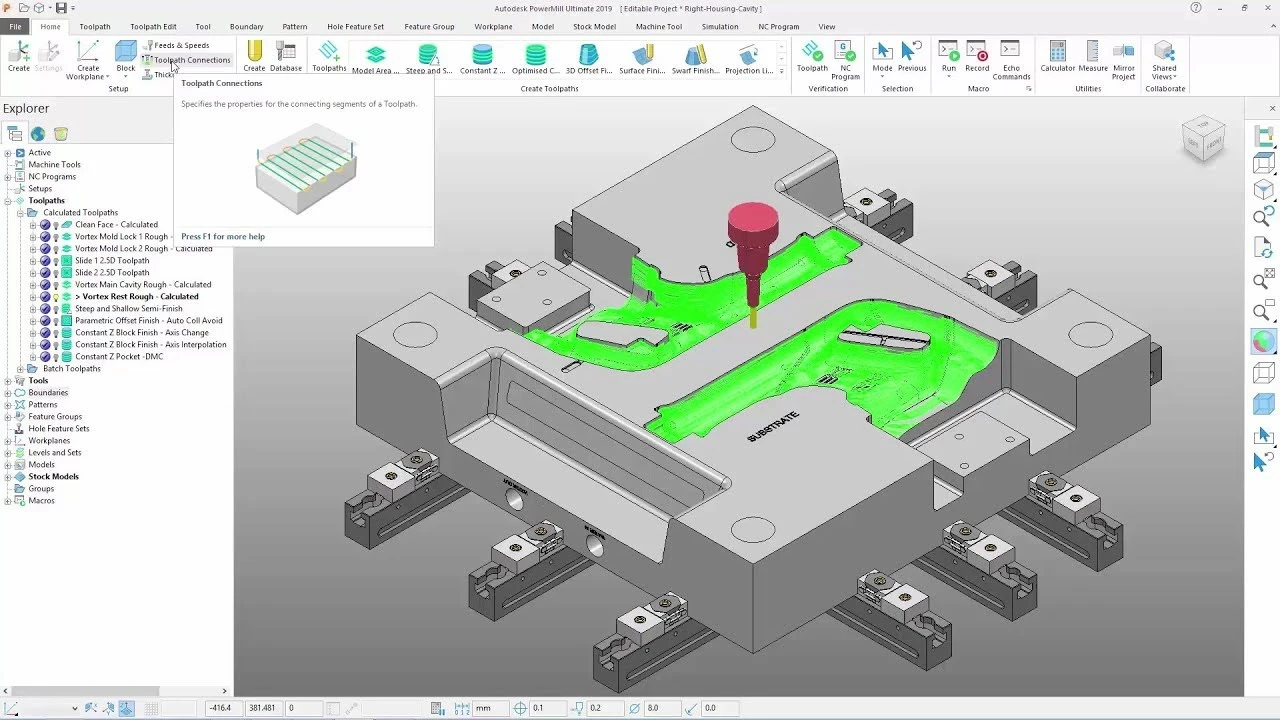Screen dimensions: 1280x720
Task: Start recording a macro
Action: click(x=977, y=55)
